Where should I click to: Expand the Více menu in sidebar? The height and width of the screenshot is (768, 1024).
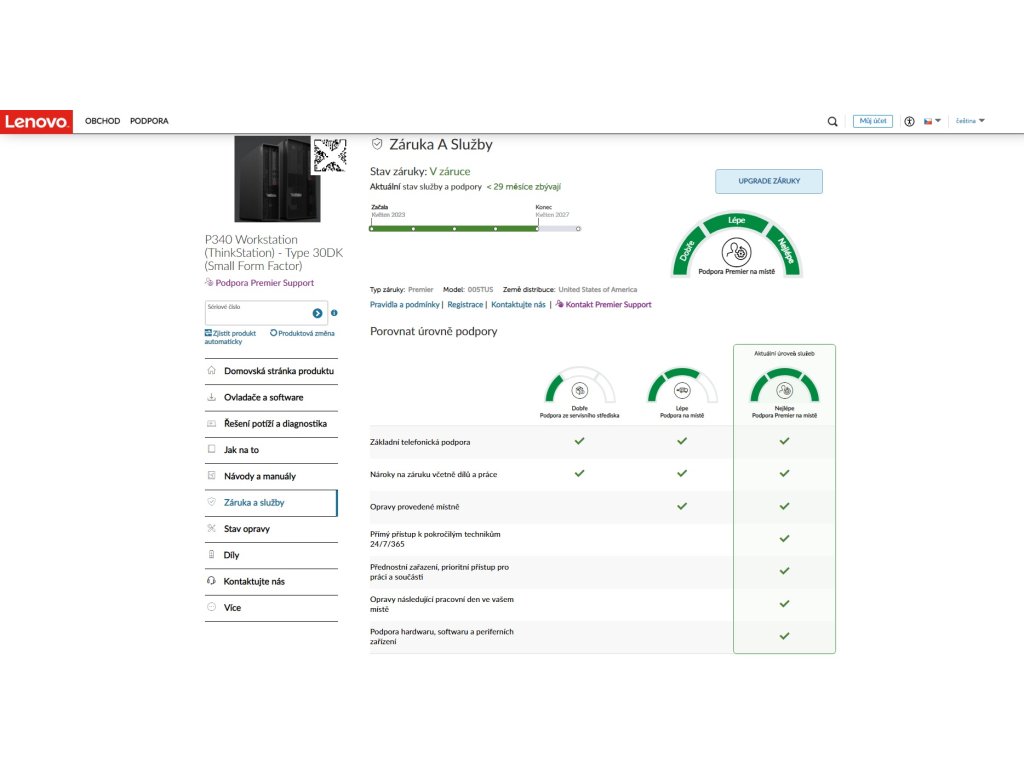pyautogui.click(x=232, y=607)
